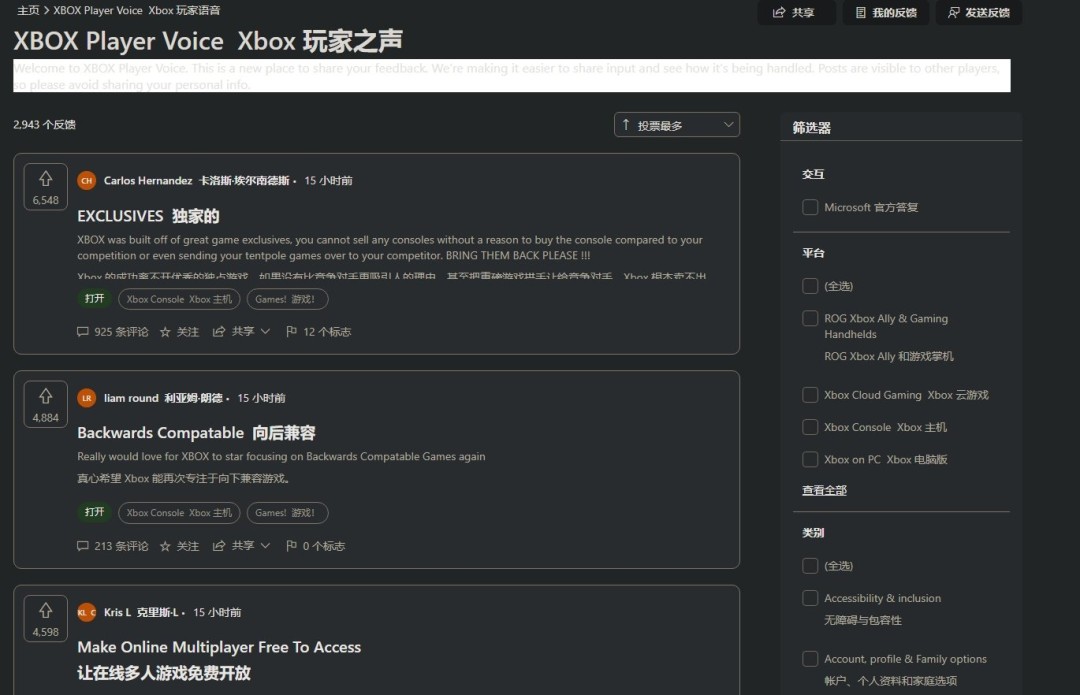Open the sort dropdown 投票最多
The width and height of the screenshot is (1080, 695).
point(676,125)
